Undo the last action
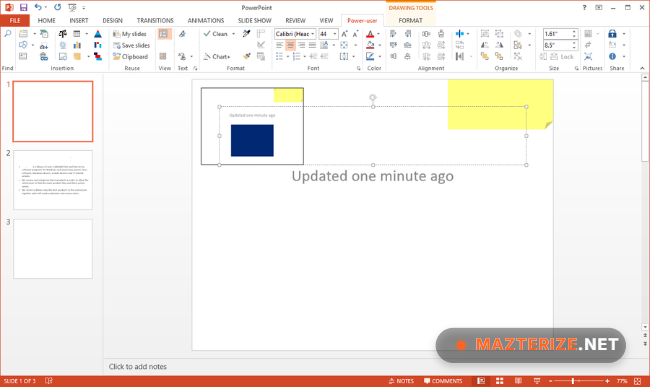Screen dimensions: 650x387 pos(38,7)
